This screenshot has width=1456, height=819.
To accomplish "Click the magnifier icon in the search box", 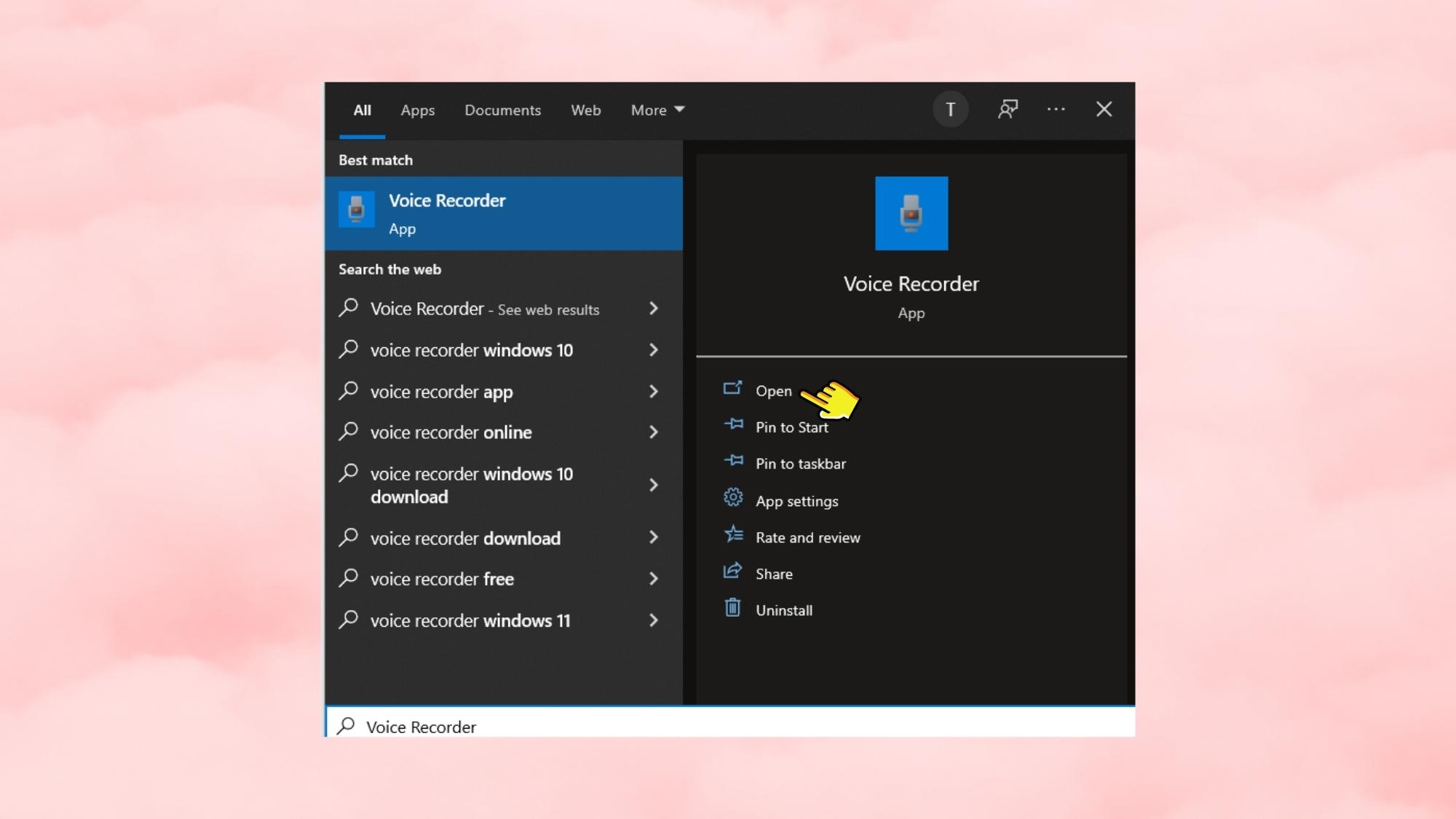I will pyautogui.click(x=346, y=726).
